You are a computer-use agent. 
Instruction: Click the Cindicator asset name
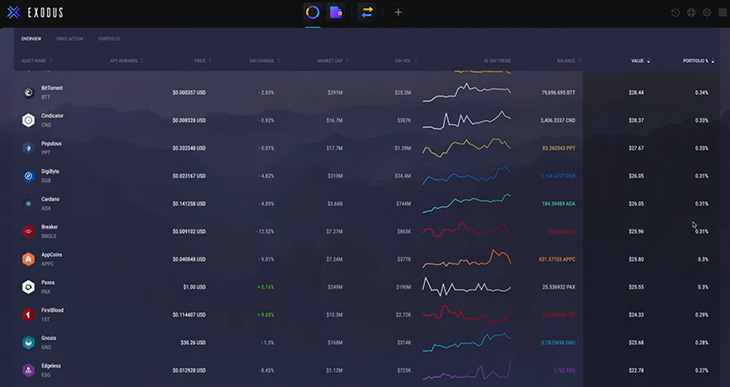[x=52, y=116]
